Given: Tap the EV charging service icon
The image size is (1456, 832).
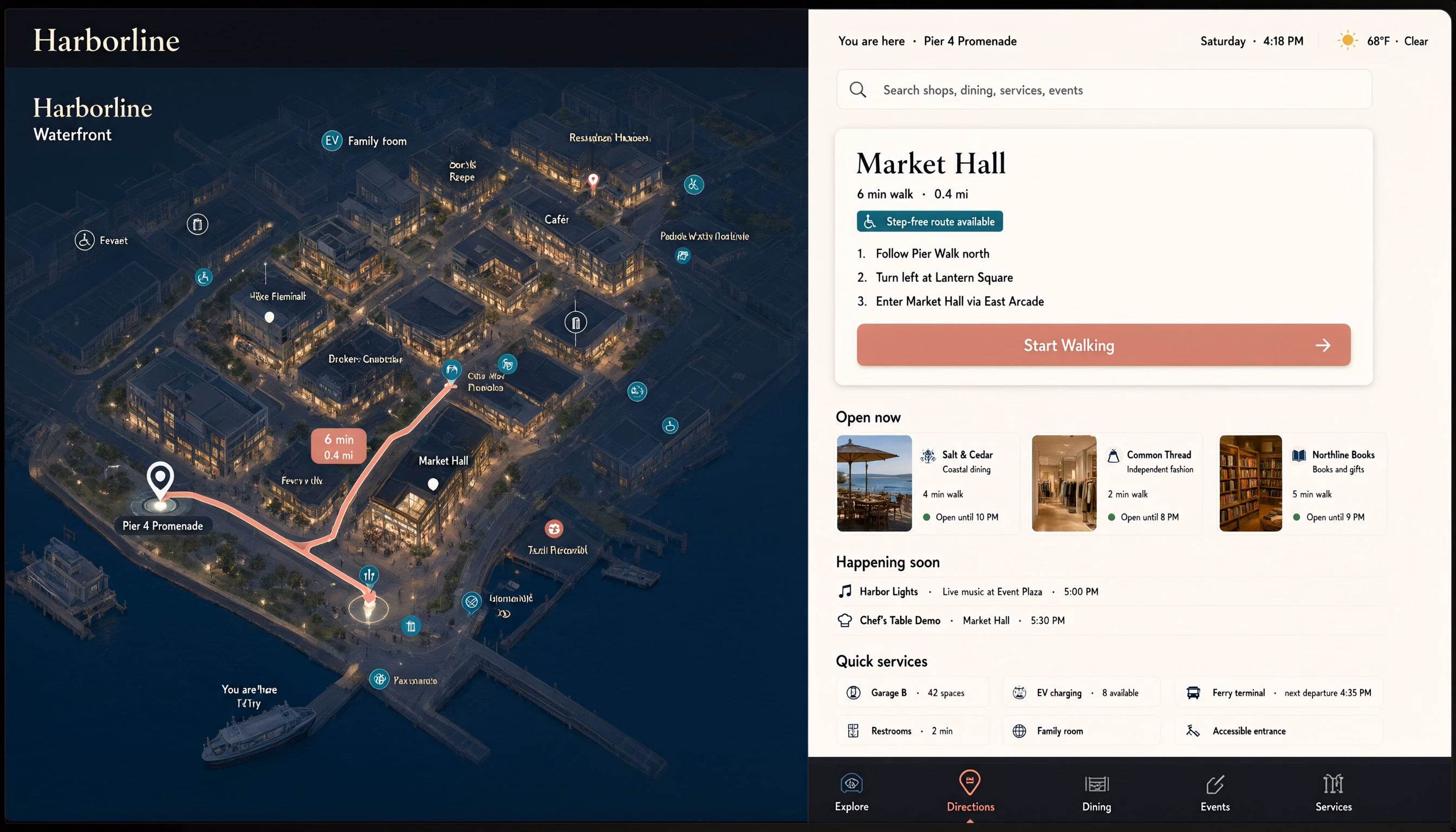Looking at the screenshot, I should point(1019,693).
